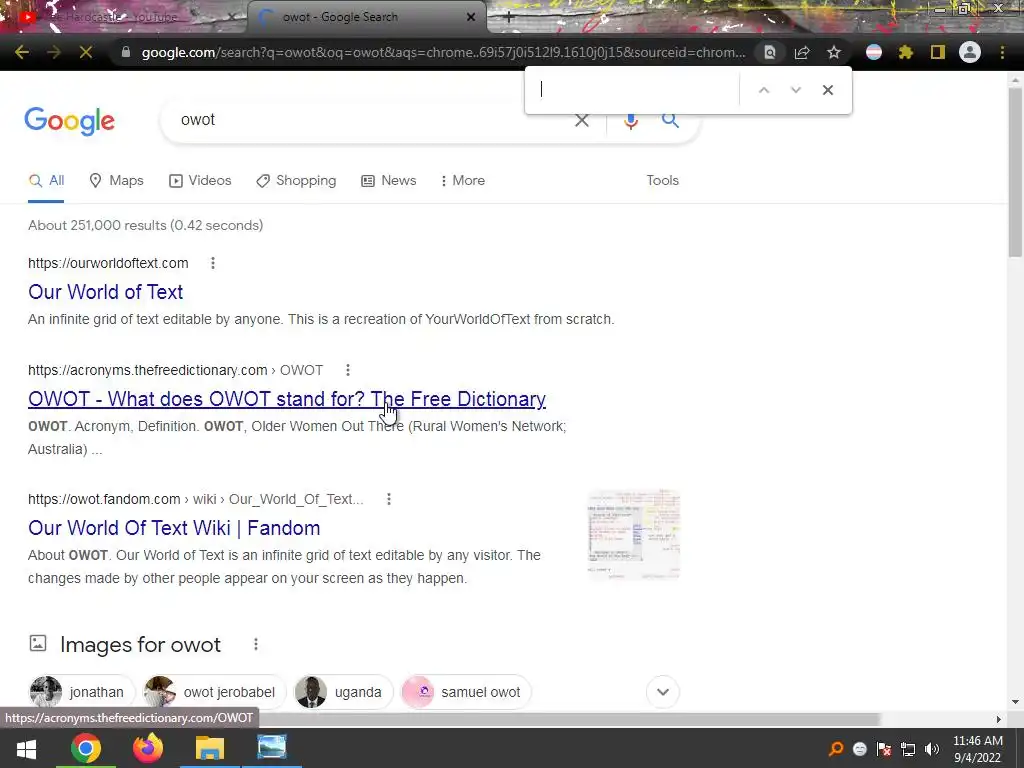Click the Fandom wiki result thumbnail
The image size is (1024, 768).
[x=633, y=534]
